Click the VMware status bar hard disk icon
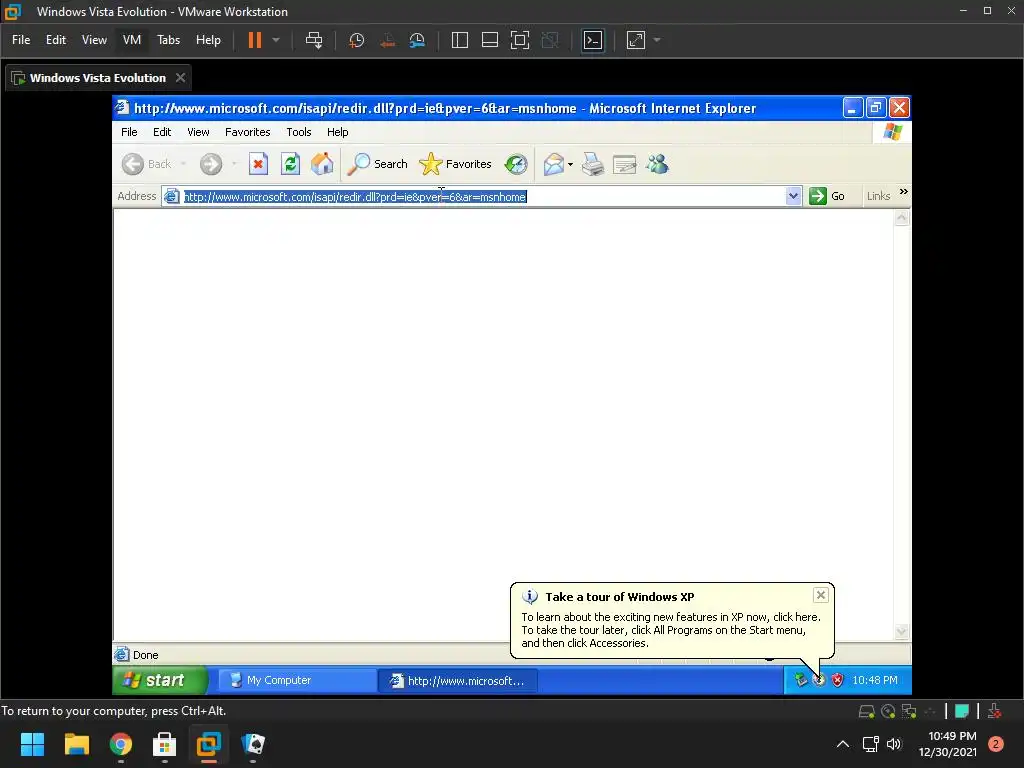1024x768 pixels. (867, 712)
